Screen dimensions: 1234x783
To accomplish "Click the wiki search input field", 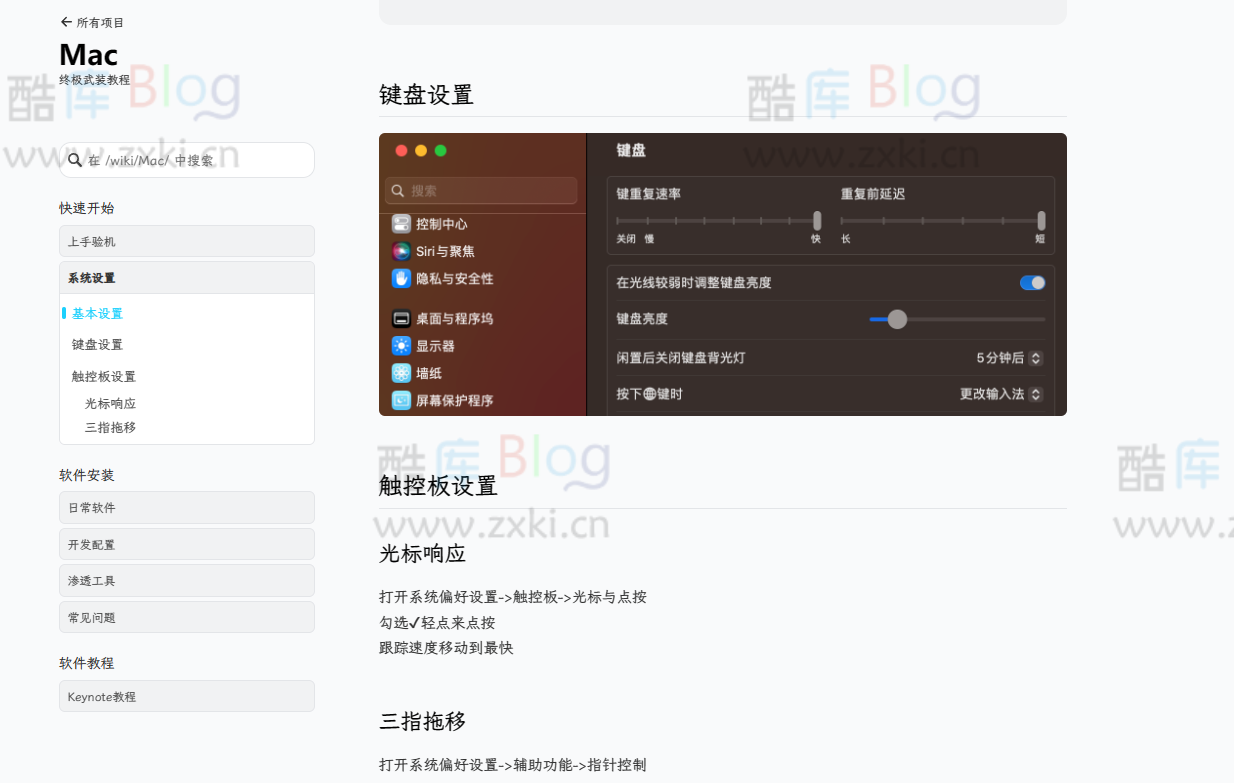I will (186, 159).
